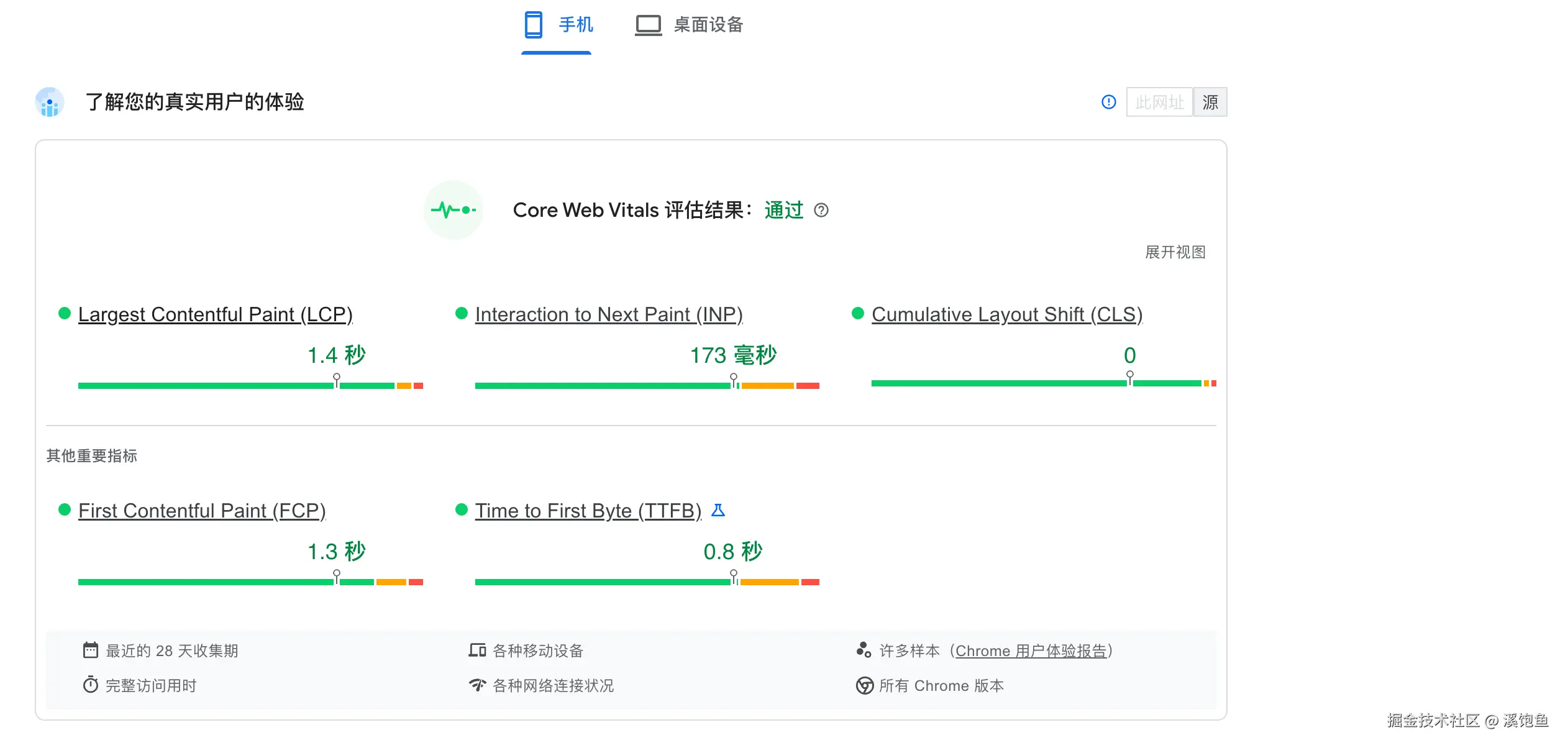Click the info icon beside 此网址 toggle
1568x748 pixels.
1108,102
